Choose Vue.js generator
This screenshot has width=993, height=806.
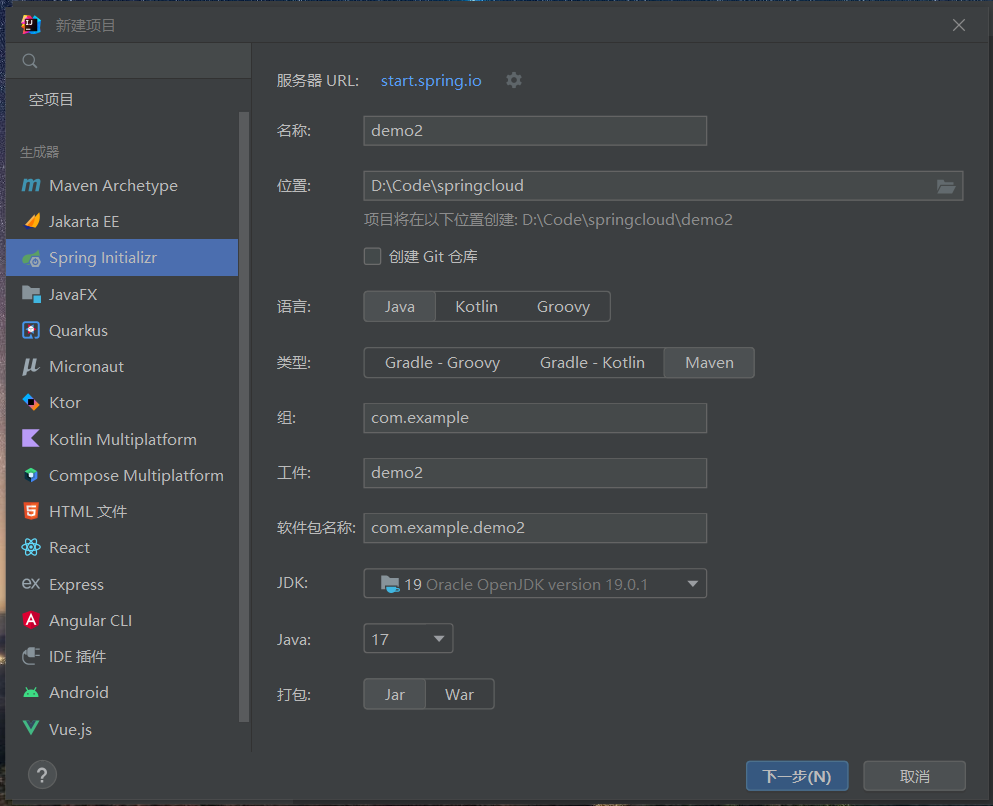(x=122, y=729)
